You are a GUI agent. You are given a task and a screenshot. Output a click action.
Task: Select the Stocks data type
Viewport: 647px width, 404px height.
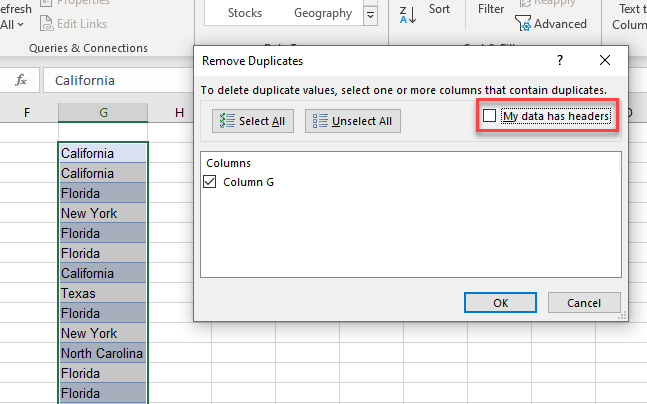[x=245, y=13]
